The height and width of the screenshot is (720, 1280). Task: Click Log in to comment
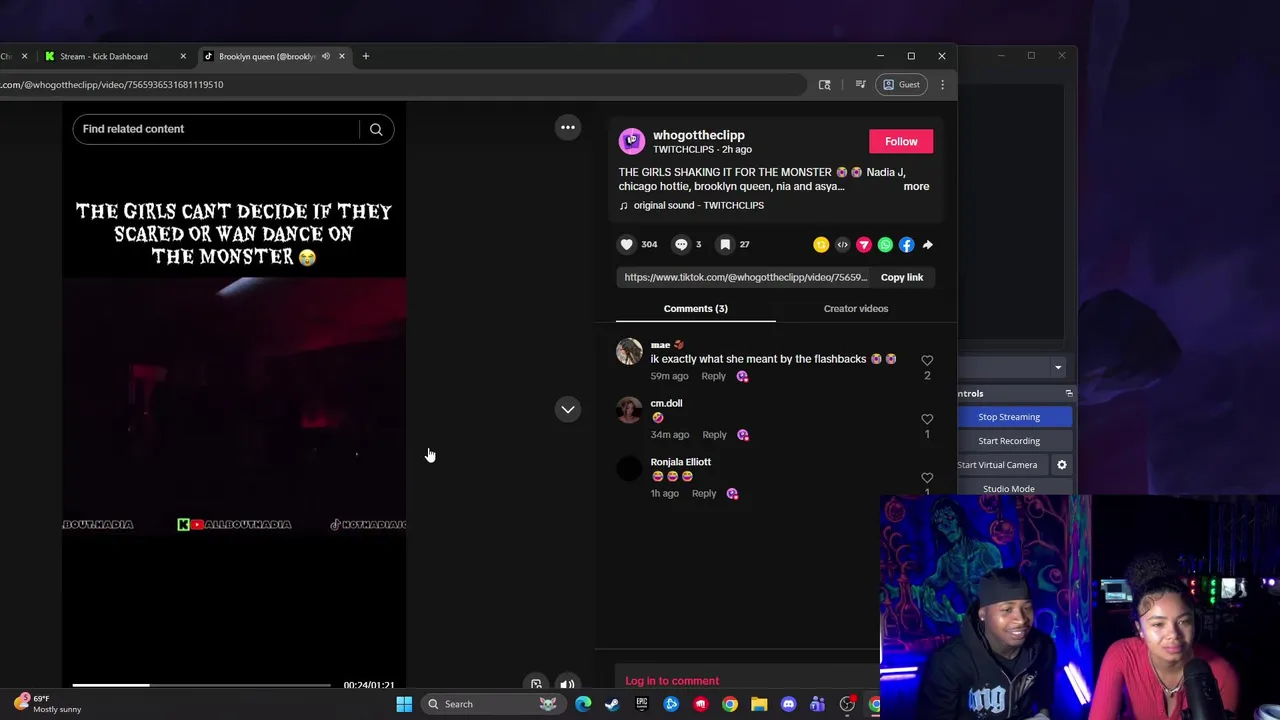pyautogui.click(x=672, y=681)
